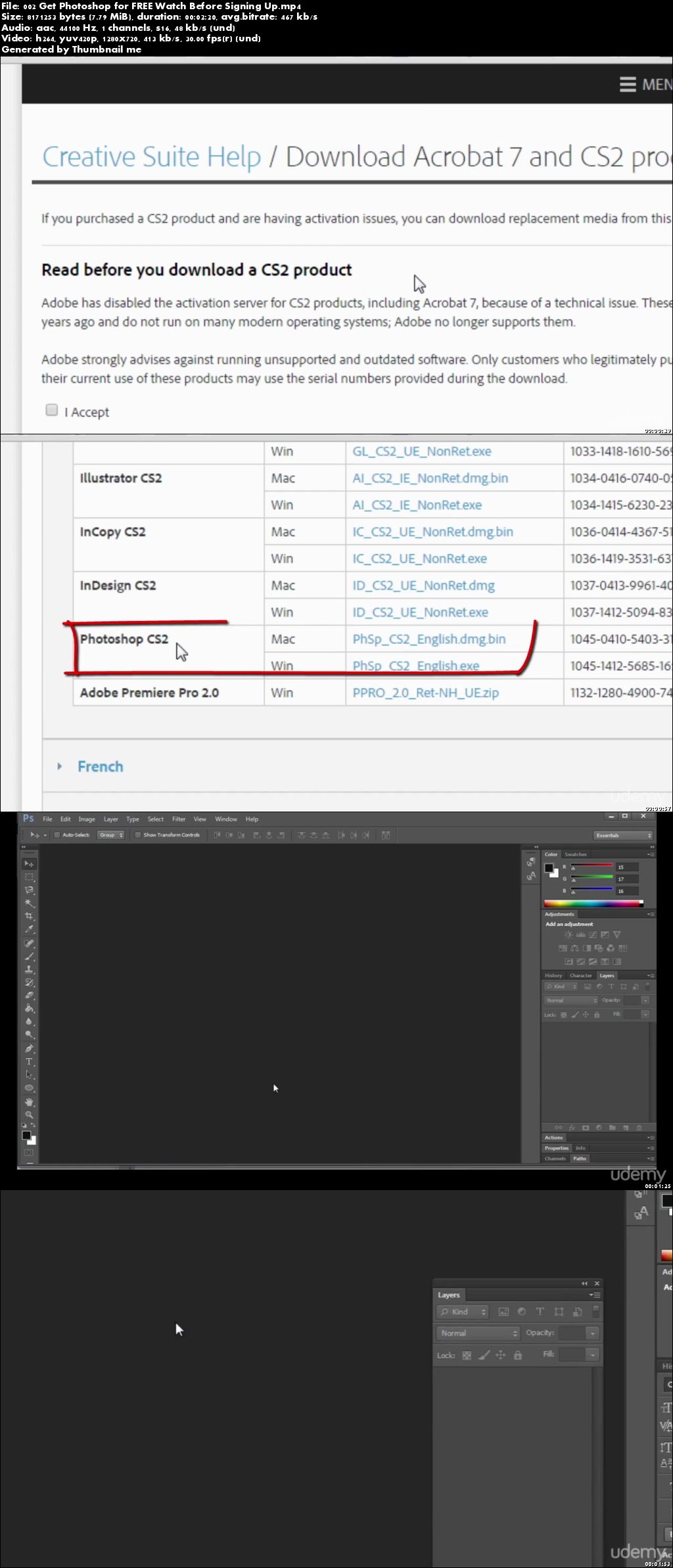
Task: Open the Creative Suite Help link
Action: coord(152,157)
